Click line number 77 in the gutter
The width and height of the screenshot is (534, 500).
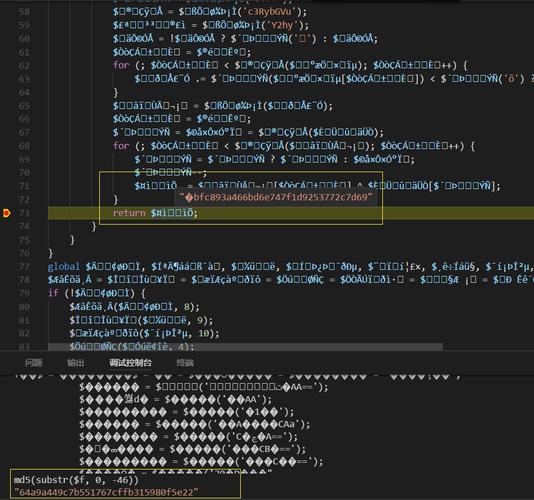pyautogui.click(x=24, y=267)
